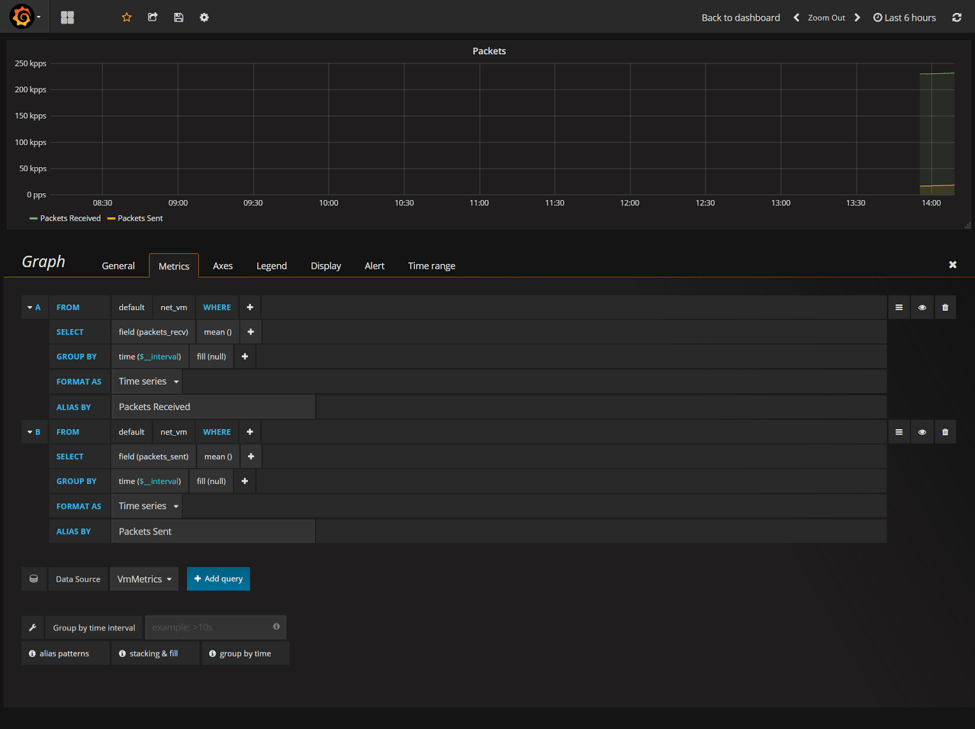Toggle visibility of query A

pyautogui.click(x=922, y=308)
